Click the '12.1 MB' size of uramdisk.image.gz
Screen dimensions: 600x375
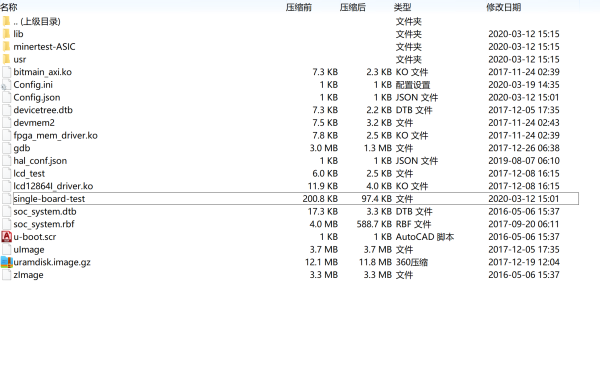321,262
